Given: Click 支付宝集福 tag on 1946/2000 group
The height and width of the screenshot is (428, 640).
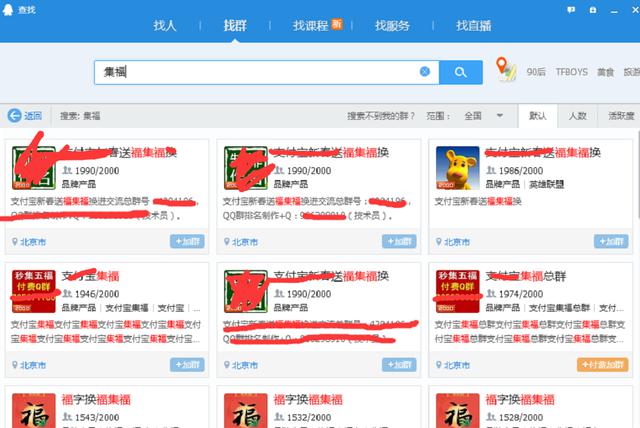Looking at the screenshot, I should (127, 308).
